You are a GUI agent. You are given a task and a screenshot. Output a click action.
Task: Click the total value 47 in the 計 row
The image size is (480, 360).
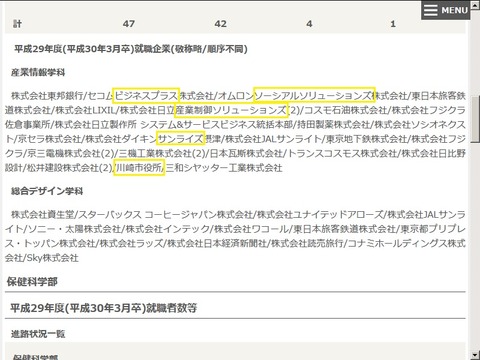point(129,24)
